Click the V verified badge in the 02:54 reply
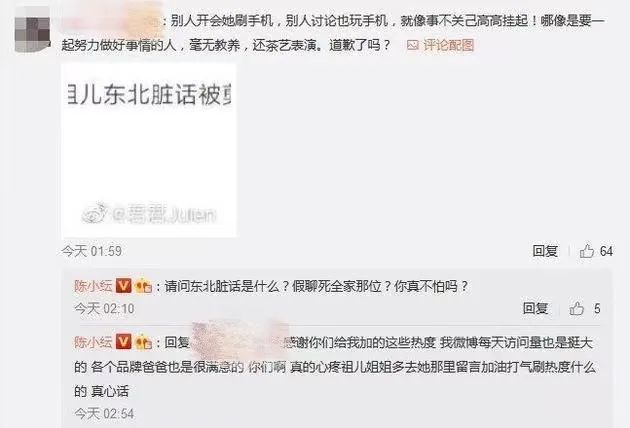The height and width of the screenshot is (428, 630). 123,342
